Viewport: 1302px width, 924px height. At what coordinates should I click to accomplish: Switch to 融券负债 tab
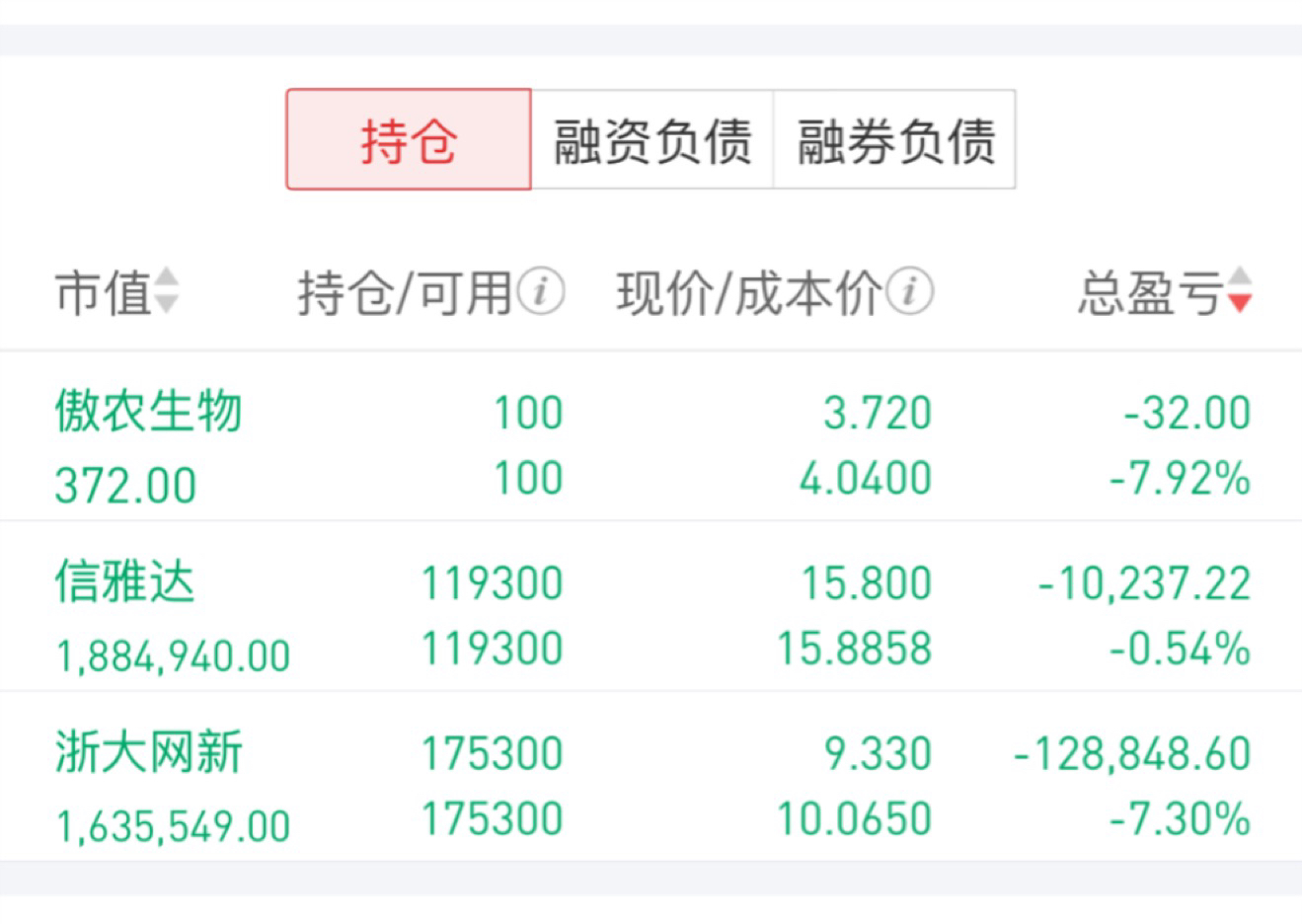click(895, 139)
